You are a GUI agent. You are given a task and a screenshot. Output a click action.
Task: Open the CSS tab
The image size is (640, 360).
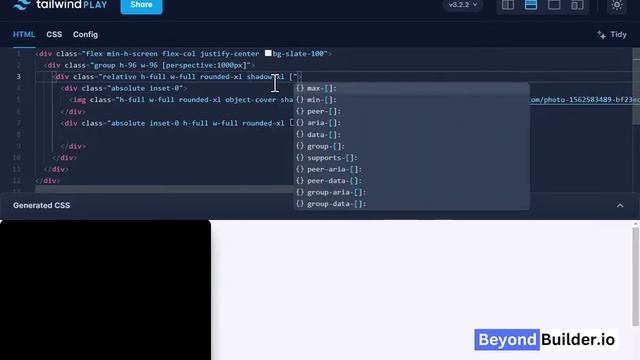(54, 35)
